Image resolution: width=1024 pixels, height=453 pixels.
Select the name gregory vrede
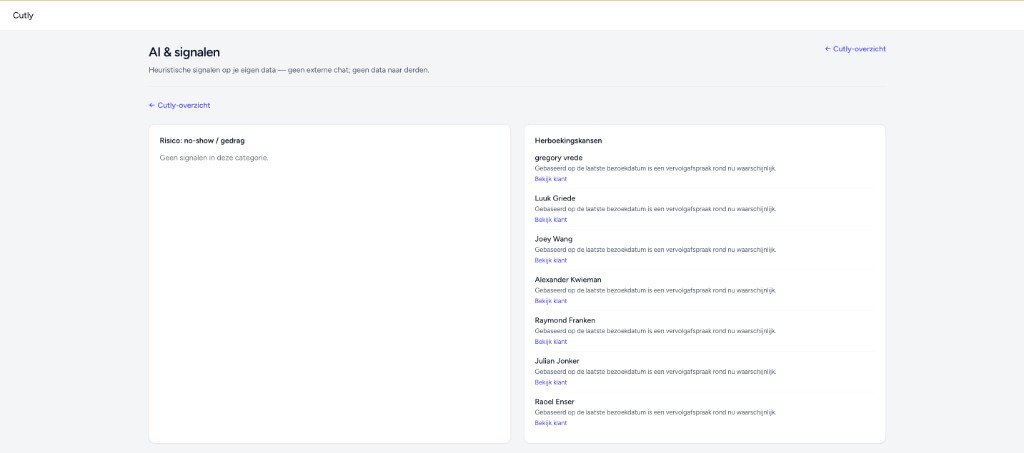click(x=559, y=158)
